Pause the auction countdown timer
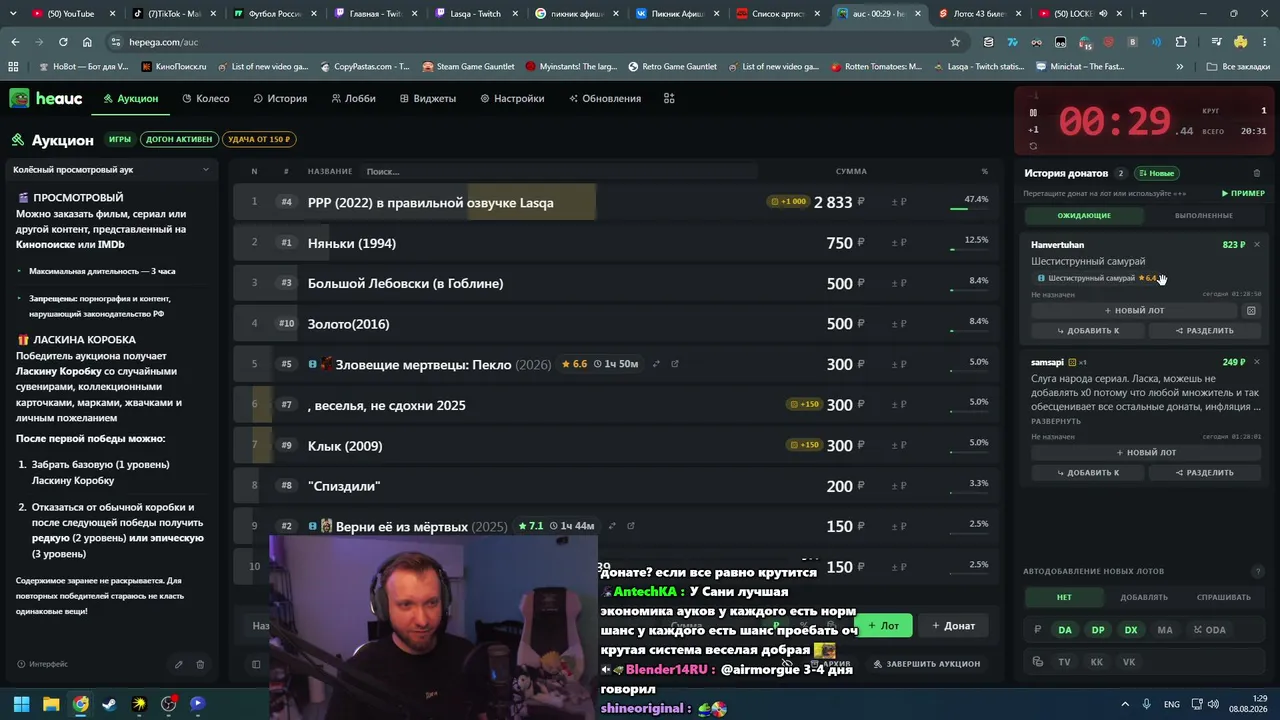1280x720 pixels. (1033, 112)
